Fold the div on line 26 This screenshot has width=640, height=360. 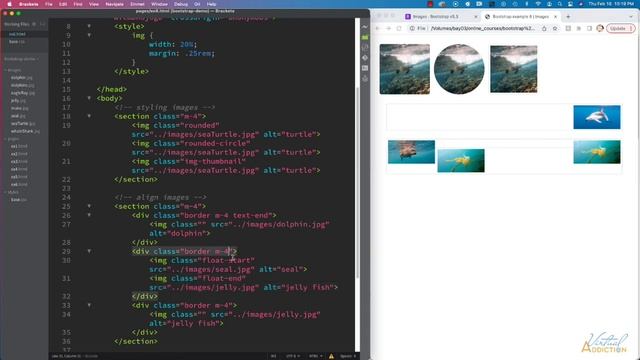click(x=89, y=215)
